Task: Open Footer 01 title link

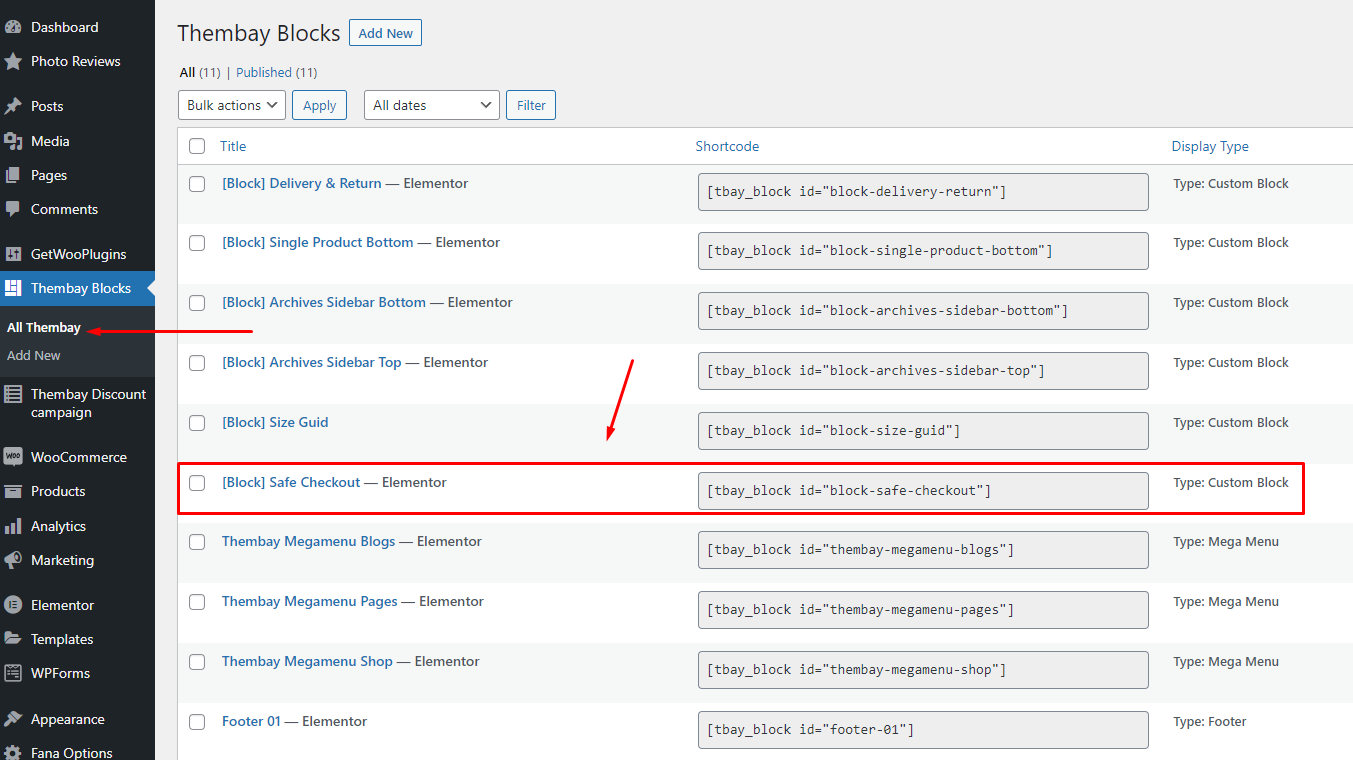Action: point(251,721)
